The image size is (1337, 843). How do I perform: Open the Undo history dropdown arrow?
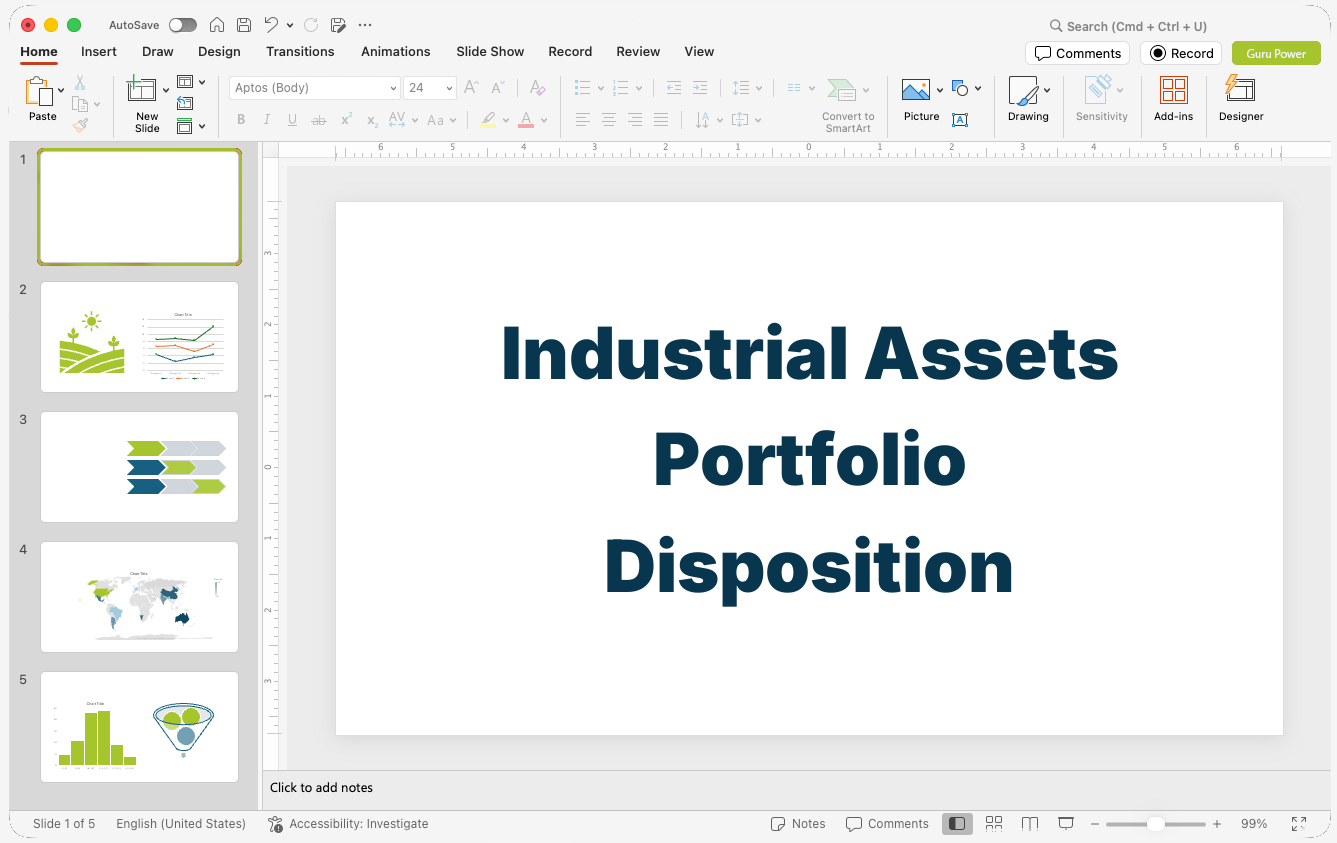[x=290, y=25]
